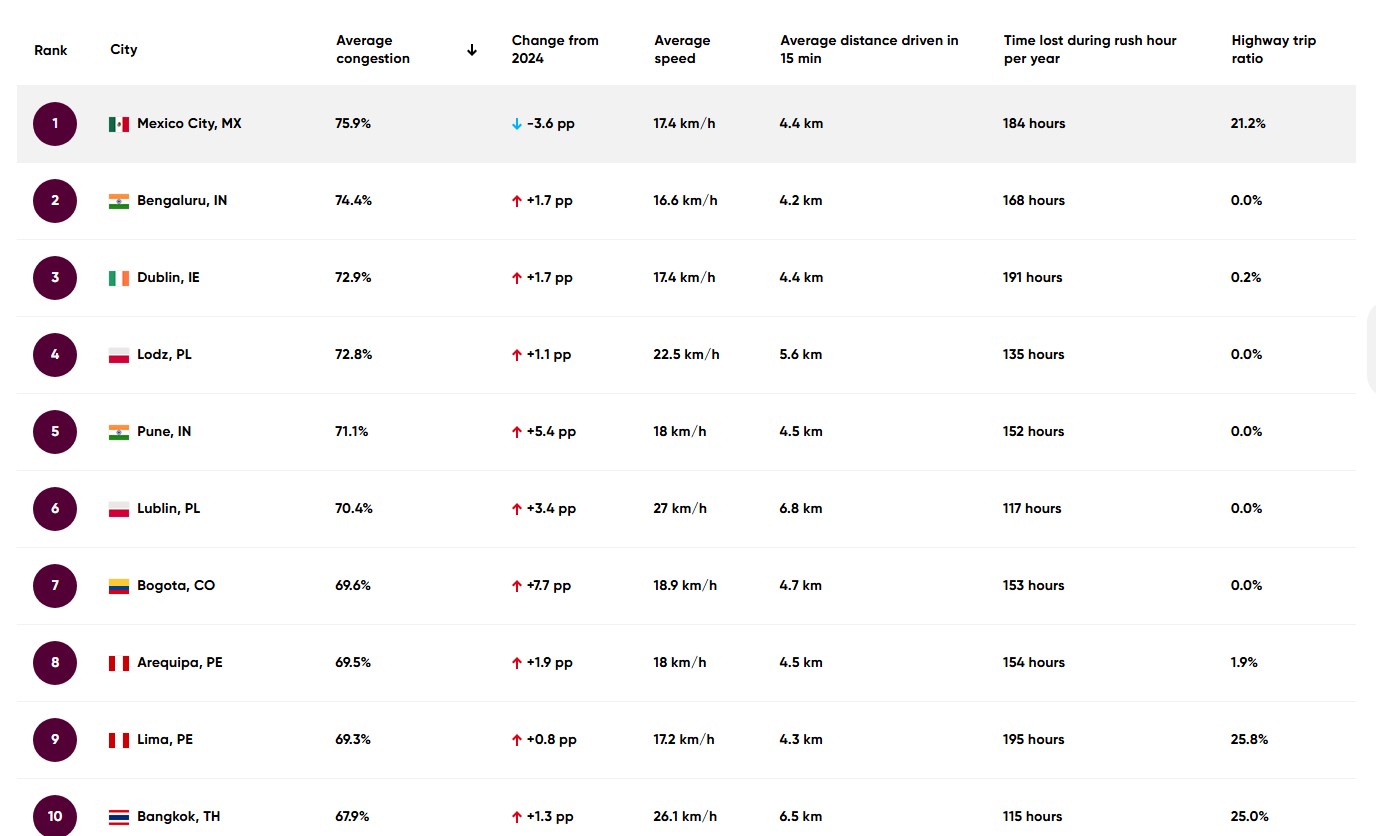Screen dimensions: 1376x836
Task: Click the Mexico flag icon
Action: coord(119,124)
